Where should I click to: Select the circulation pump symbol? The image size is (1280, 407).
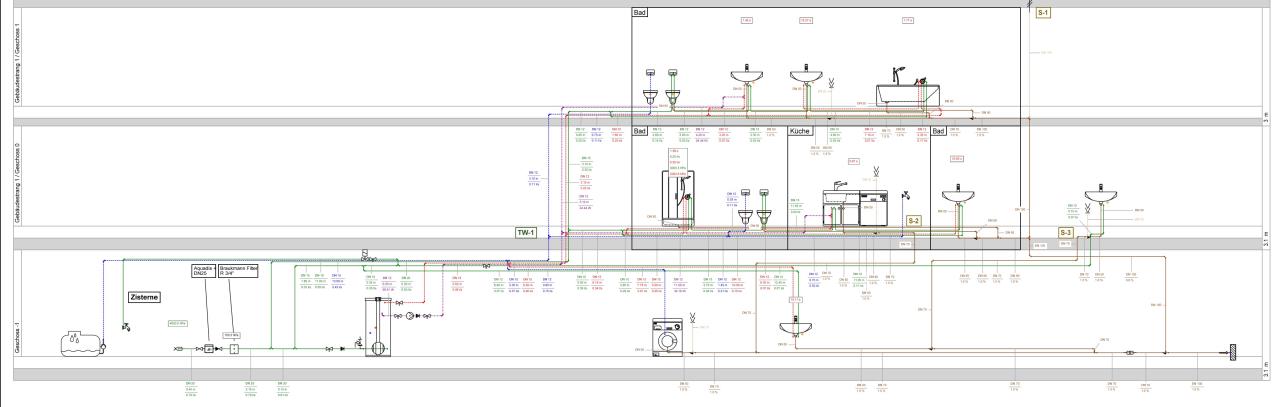pos(410,314)
